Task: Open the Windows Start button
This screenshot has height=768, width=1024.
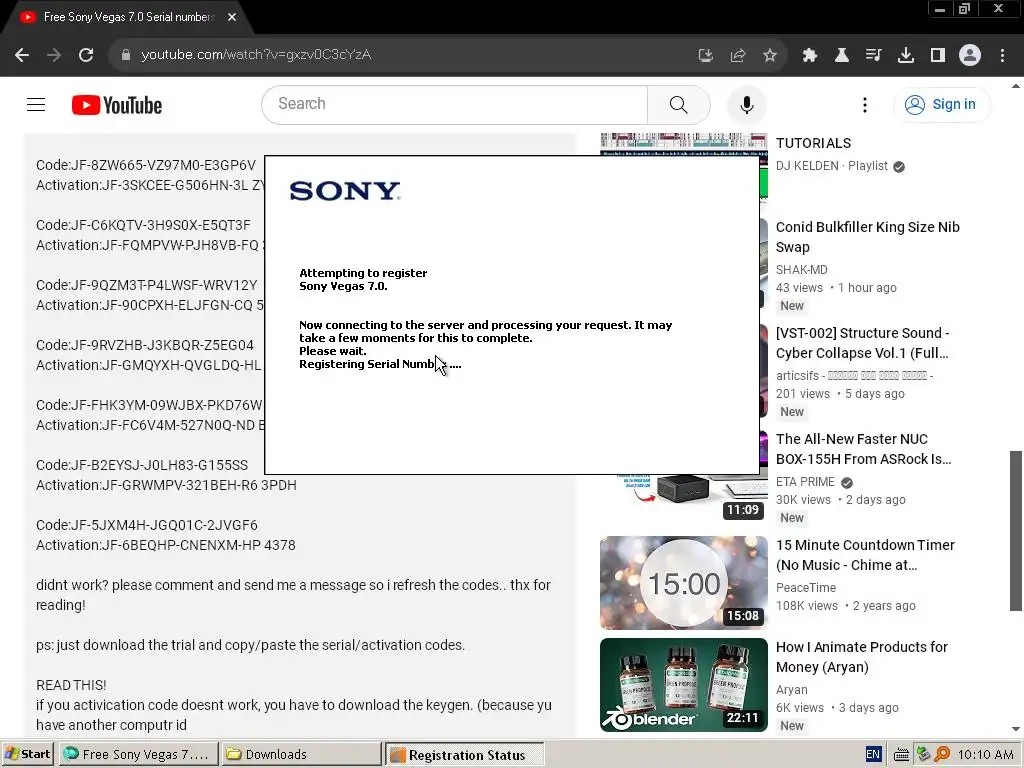Action: 28,754
